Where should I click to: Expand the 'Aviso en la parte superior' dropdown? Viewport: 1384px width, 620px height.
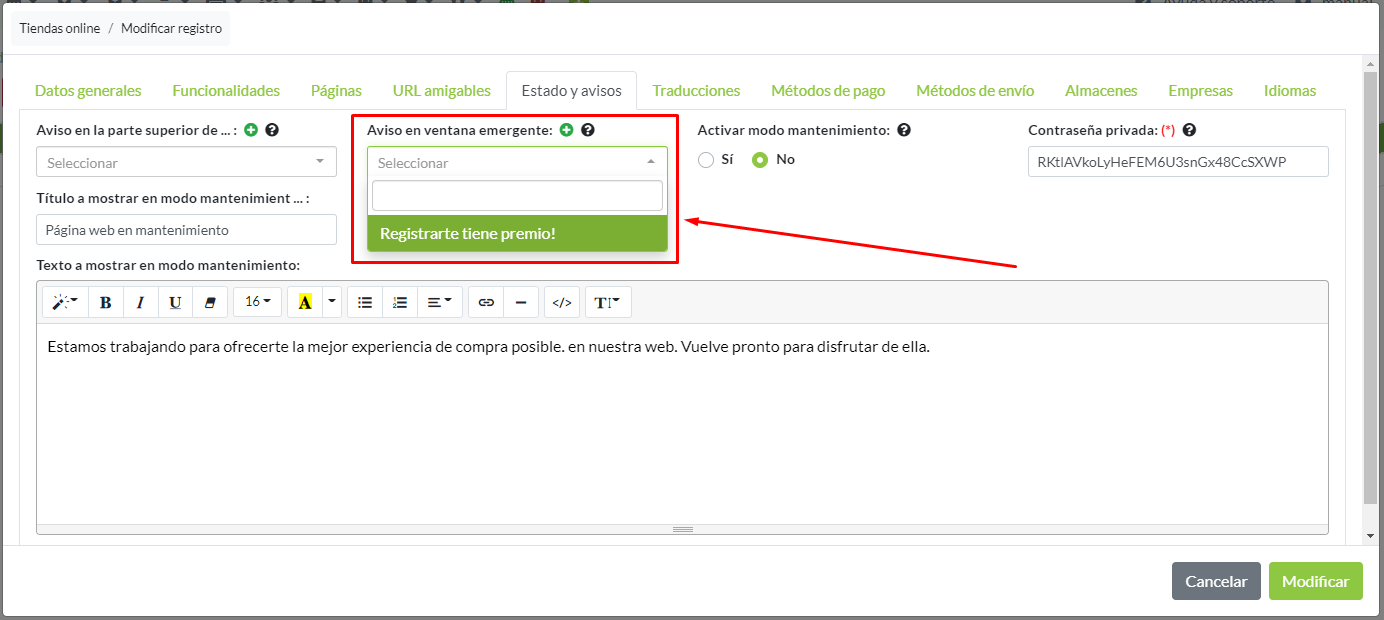click(186, 162)
